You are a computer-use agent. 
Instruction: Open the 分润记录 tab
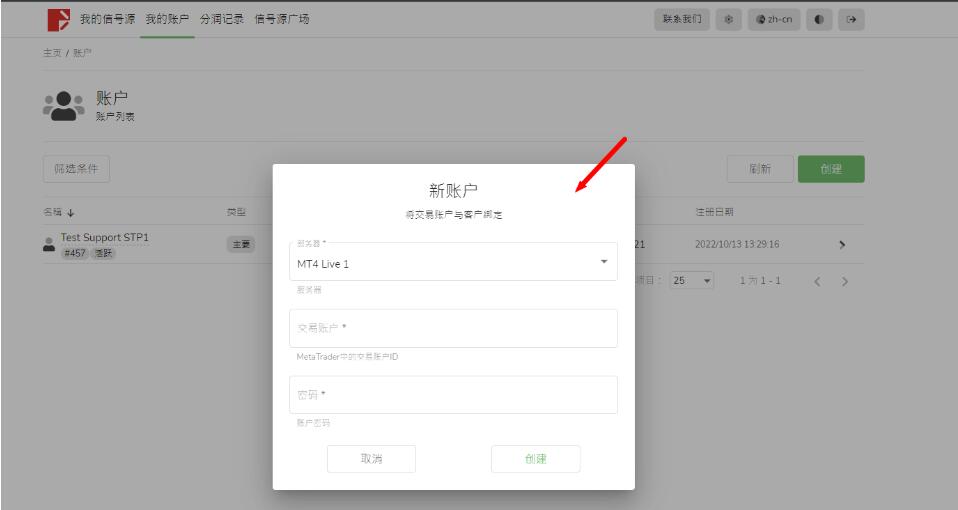(x=221, y=19)
